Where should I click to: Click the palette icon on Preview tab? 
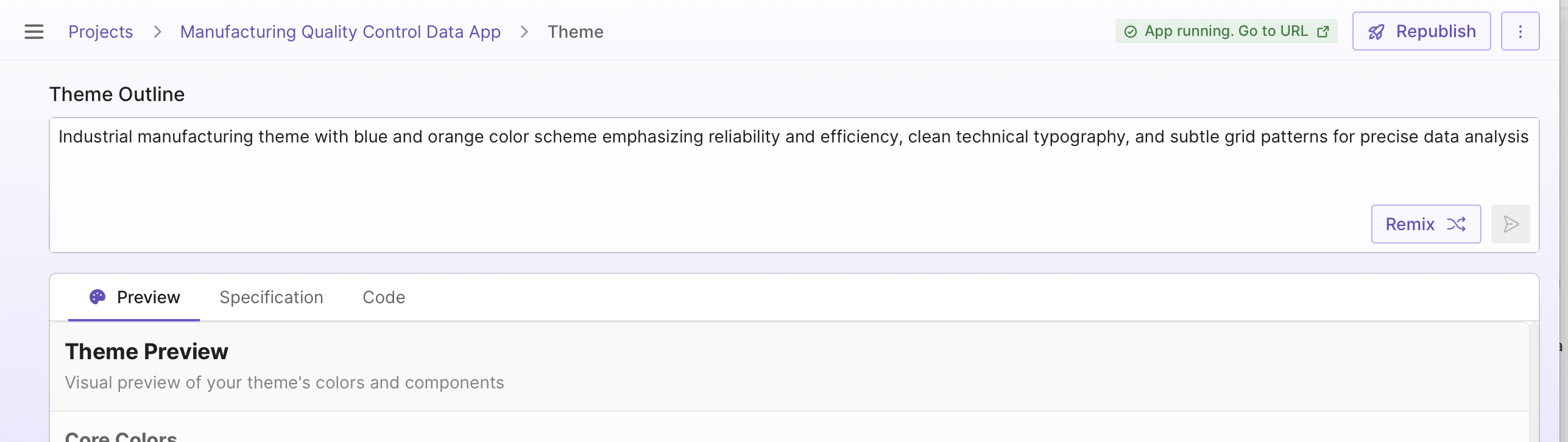coord(97,297)
